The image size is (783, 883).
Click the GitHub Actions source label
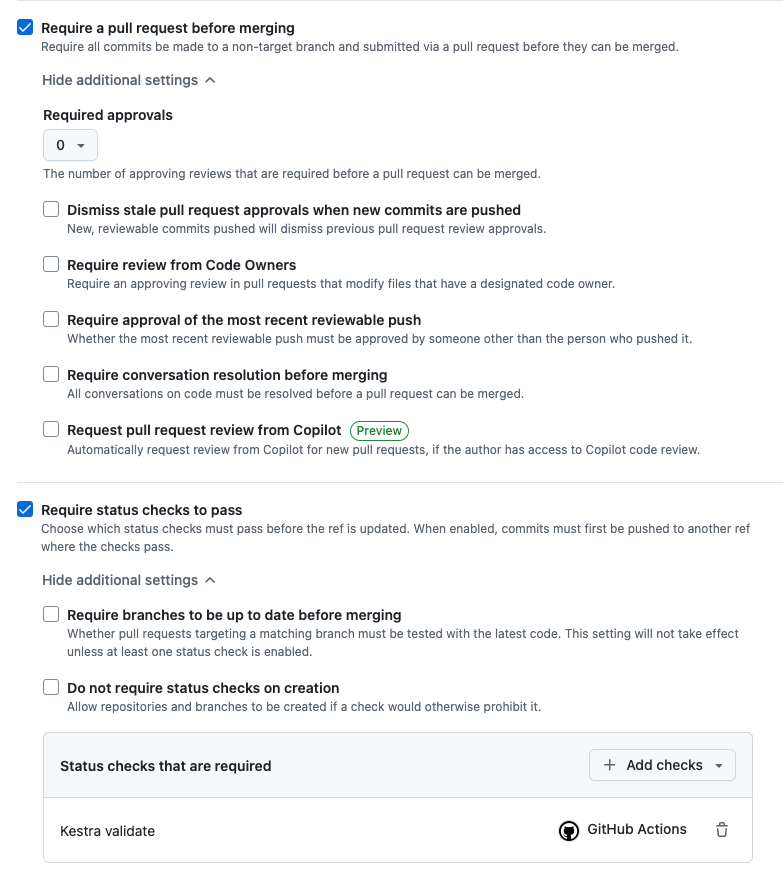(x=636, y=830)
